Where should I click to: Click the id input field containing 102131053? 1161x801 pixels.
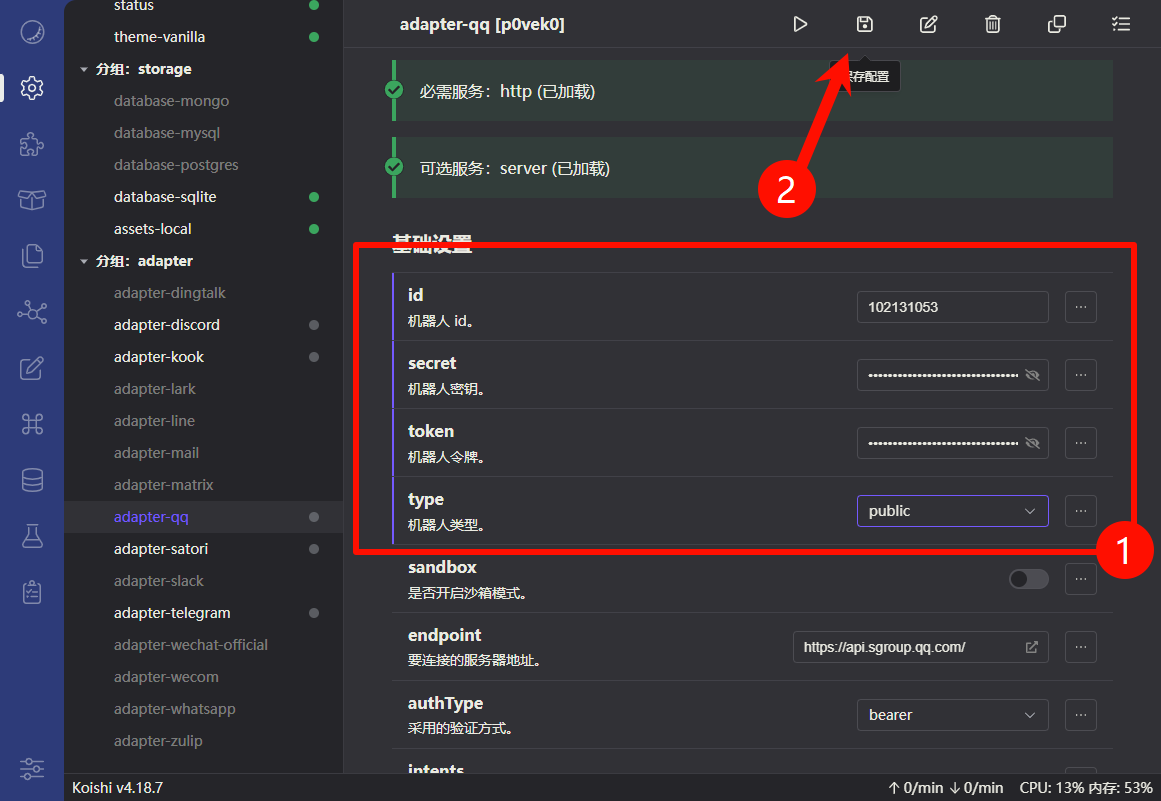point(952,307)
